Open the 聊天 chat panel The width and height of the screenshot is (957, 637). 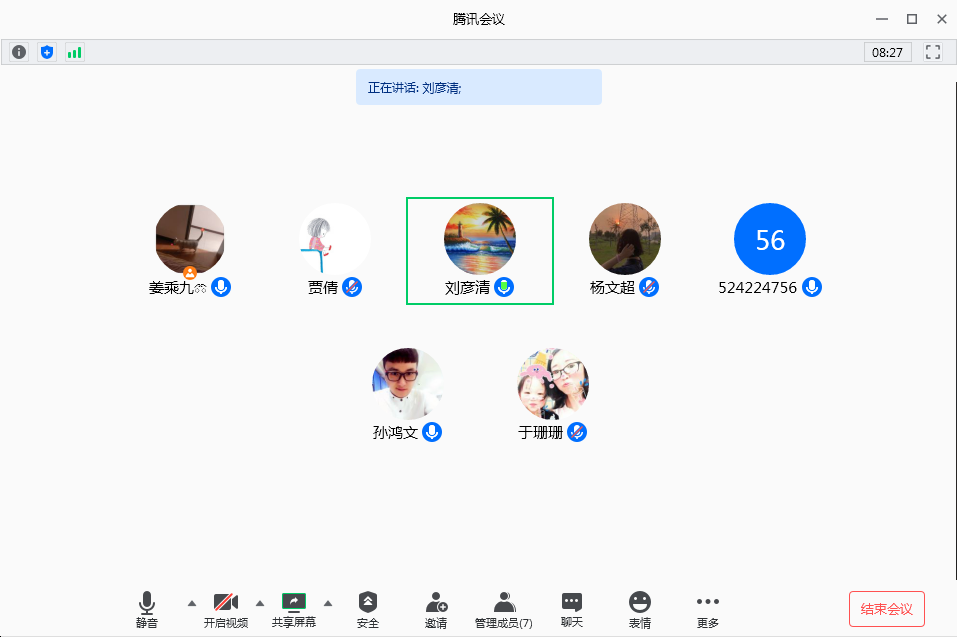572,609
